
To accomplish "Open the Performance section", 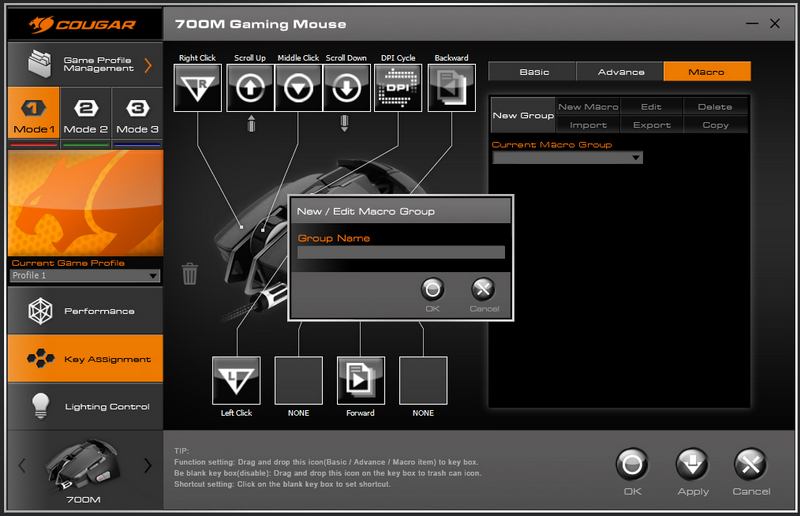I will [x=85, y=310].
